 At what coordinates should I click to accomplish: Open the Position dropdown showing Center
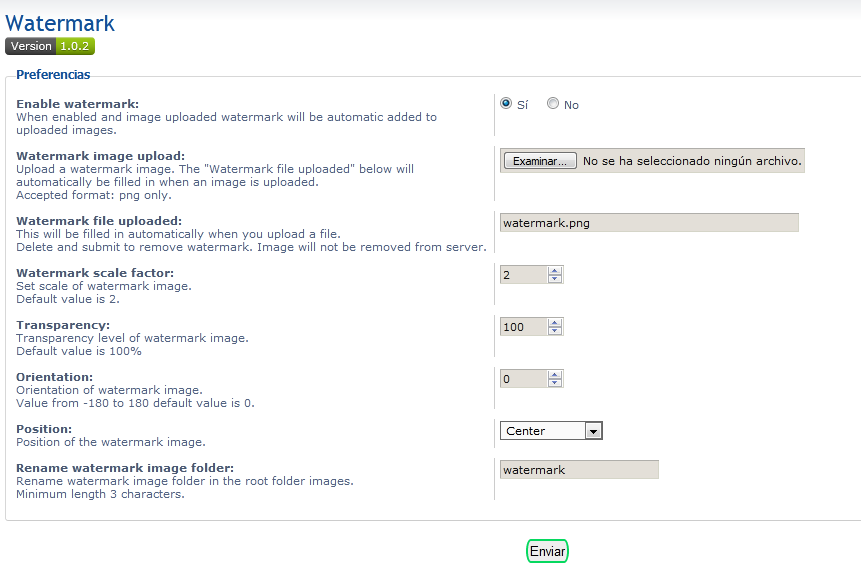551,430
